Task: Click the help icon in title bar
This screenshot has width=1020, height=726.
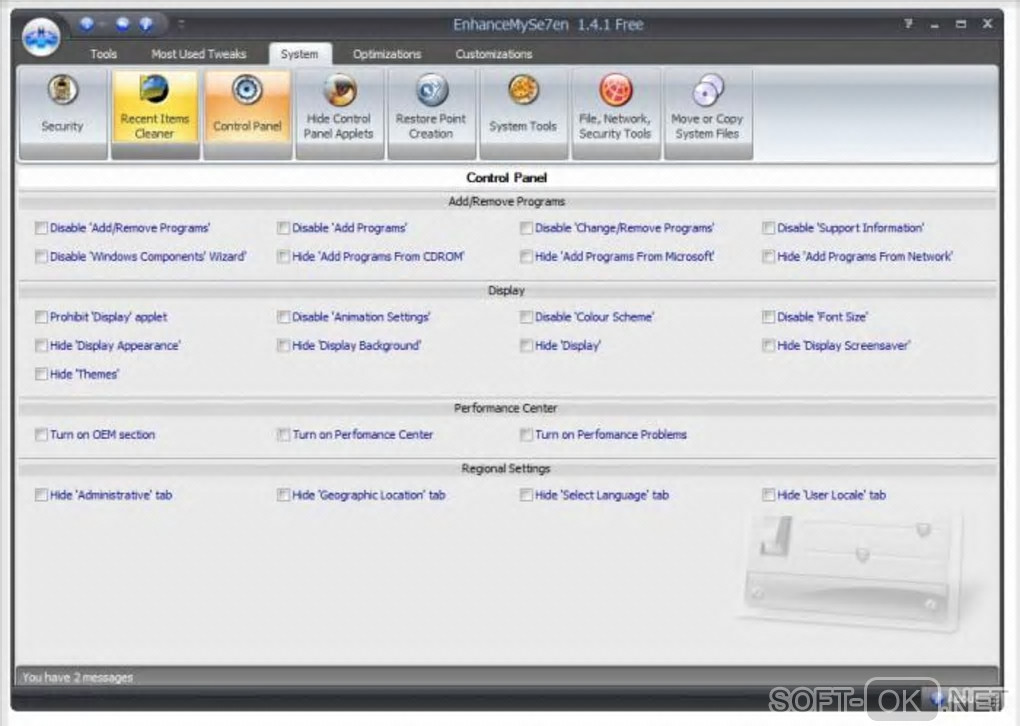Action: (908, 24)
